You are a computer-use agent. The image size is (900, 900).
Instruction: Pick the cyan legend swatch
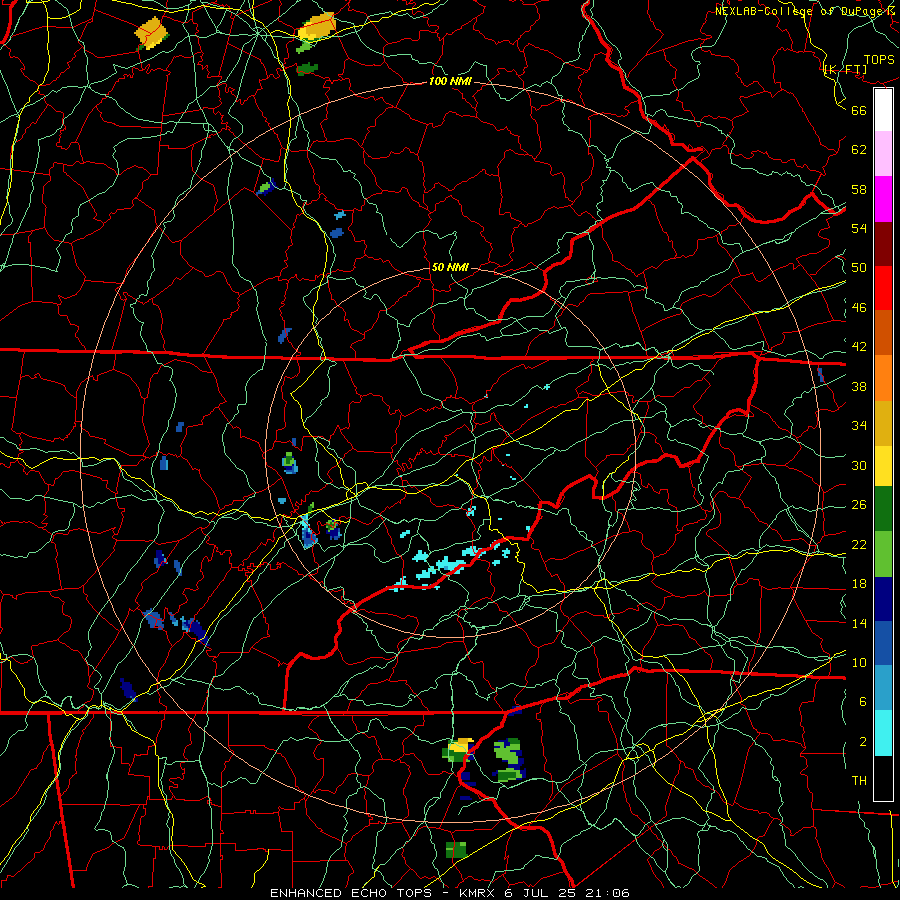point(883,733)
